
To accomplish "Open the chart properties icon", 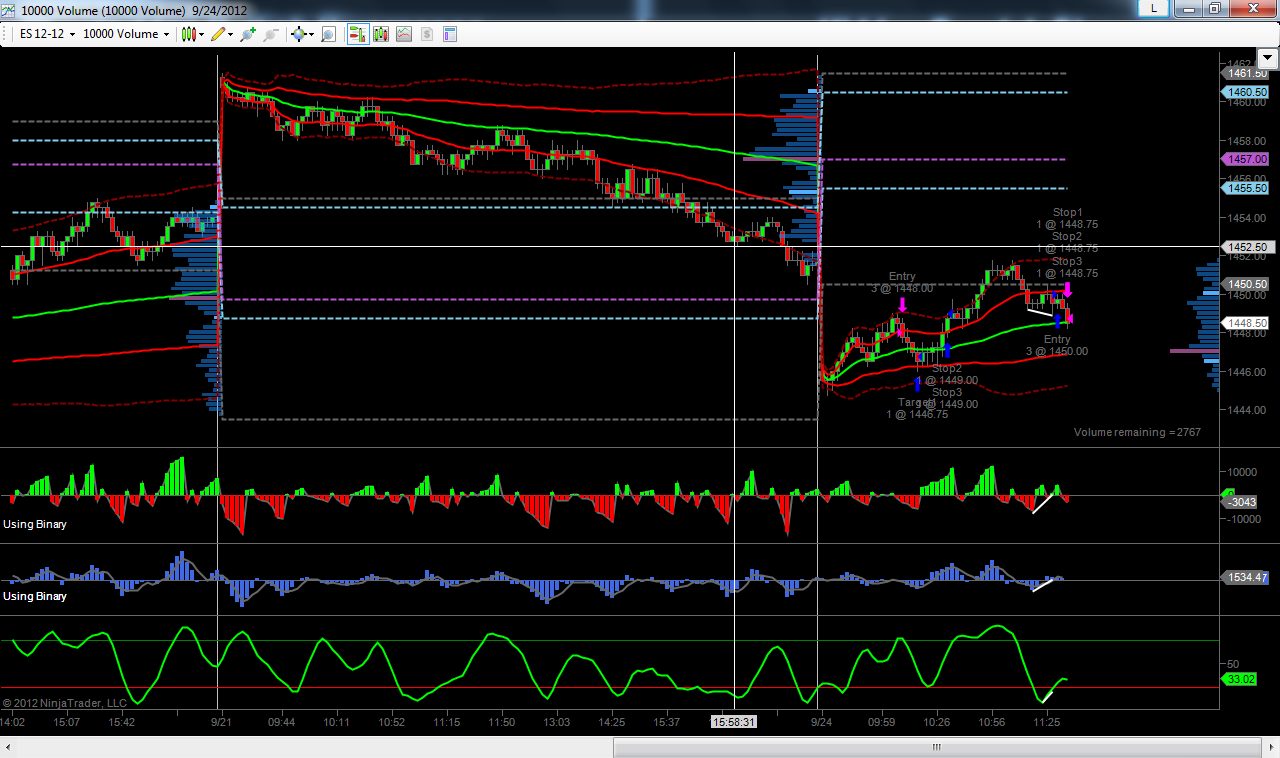I will coord(450,34).
